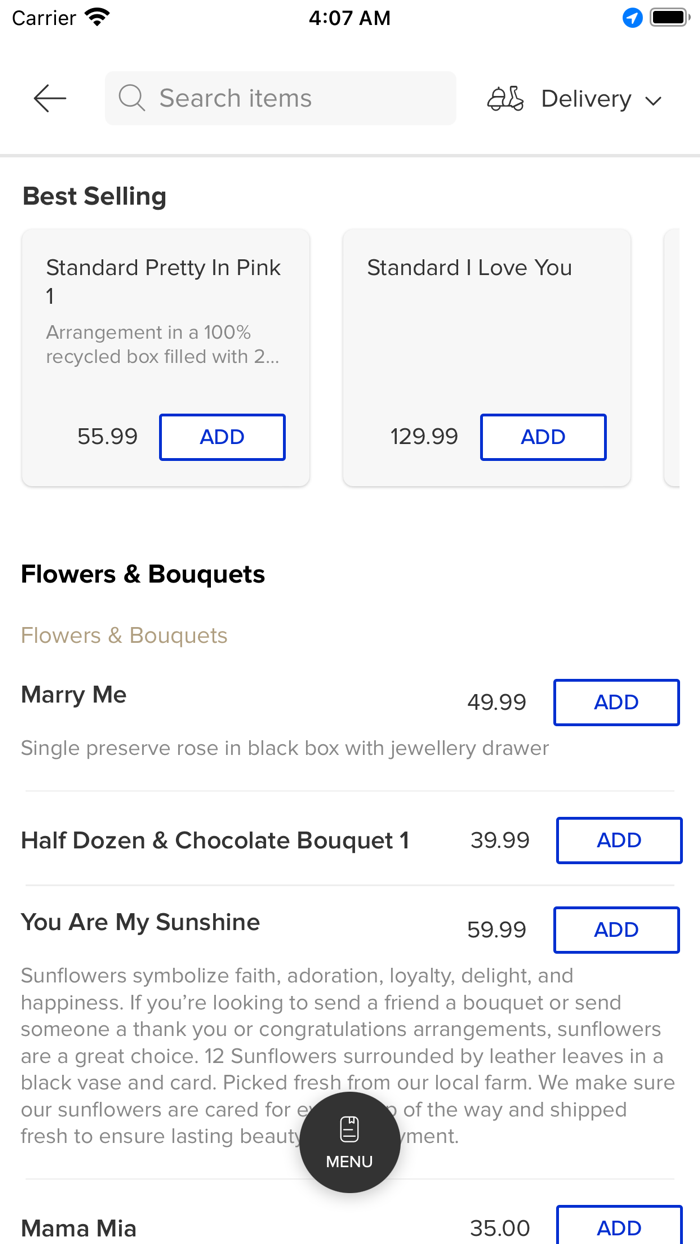Add Marry Me to cart
700x1244 pixels.
616,702
